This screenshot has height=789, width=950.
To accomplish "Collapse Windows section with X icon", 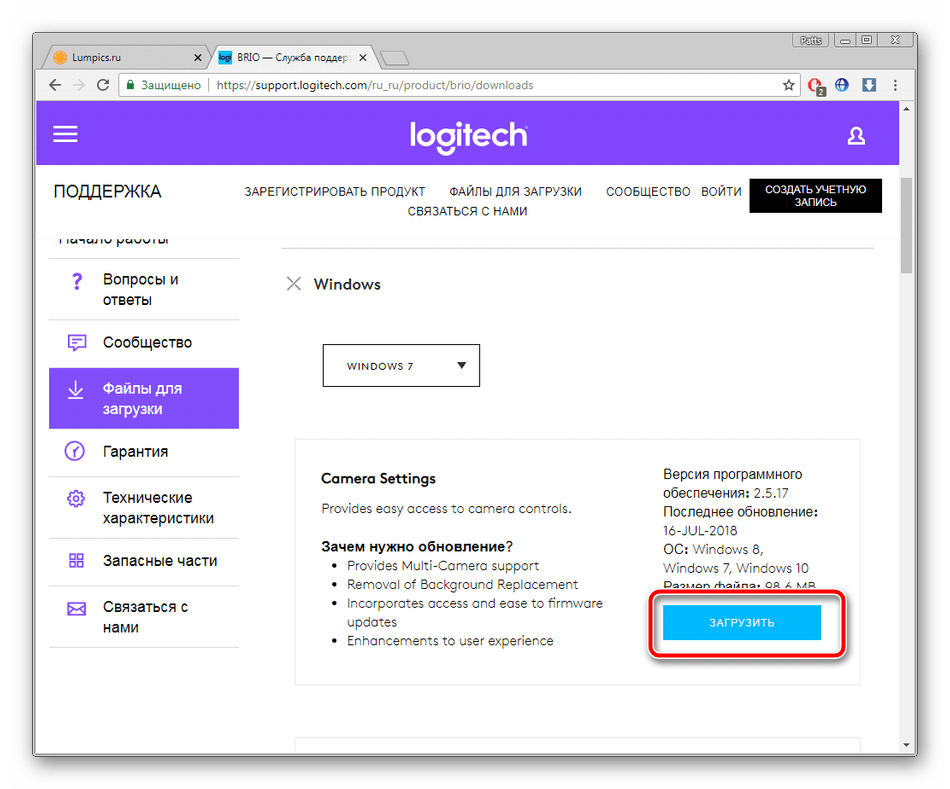I will [294, 284].
